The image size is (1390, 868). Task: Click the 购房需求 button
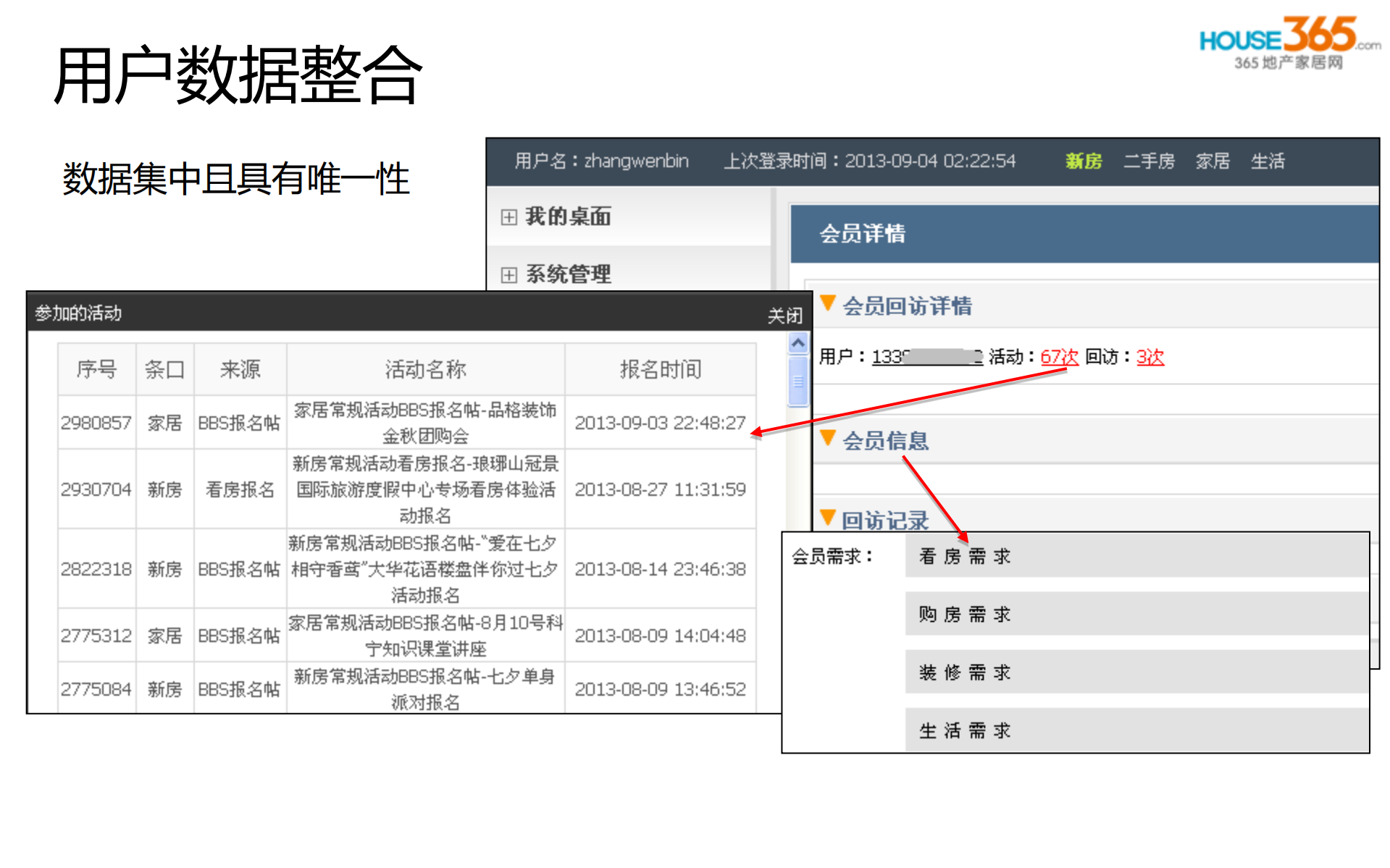pos(963,614)
